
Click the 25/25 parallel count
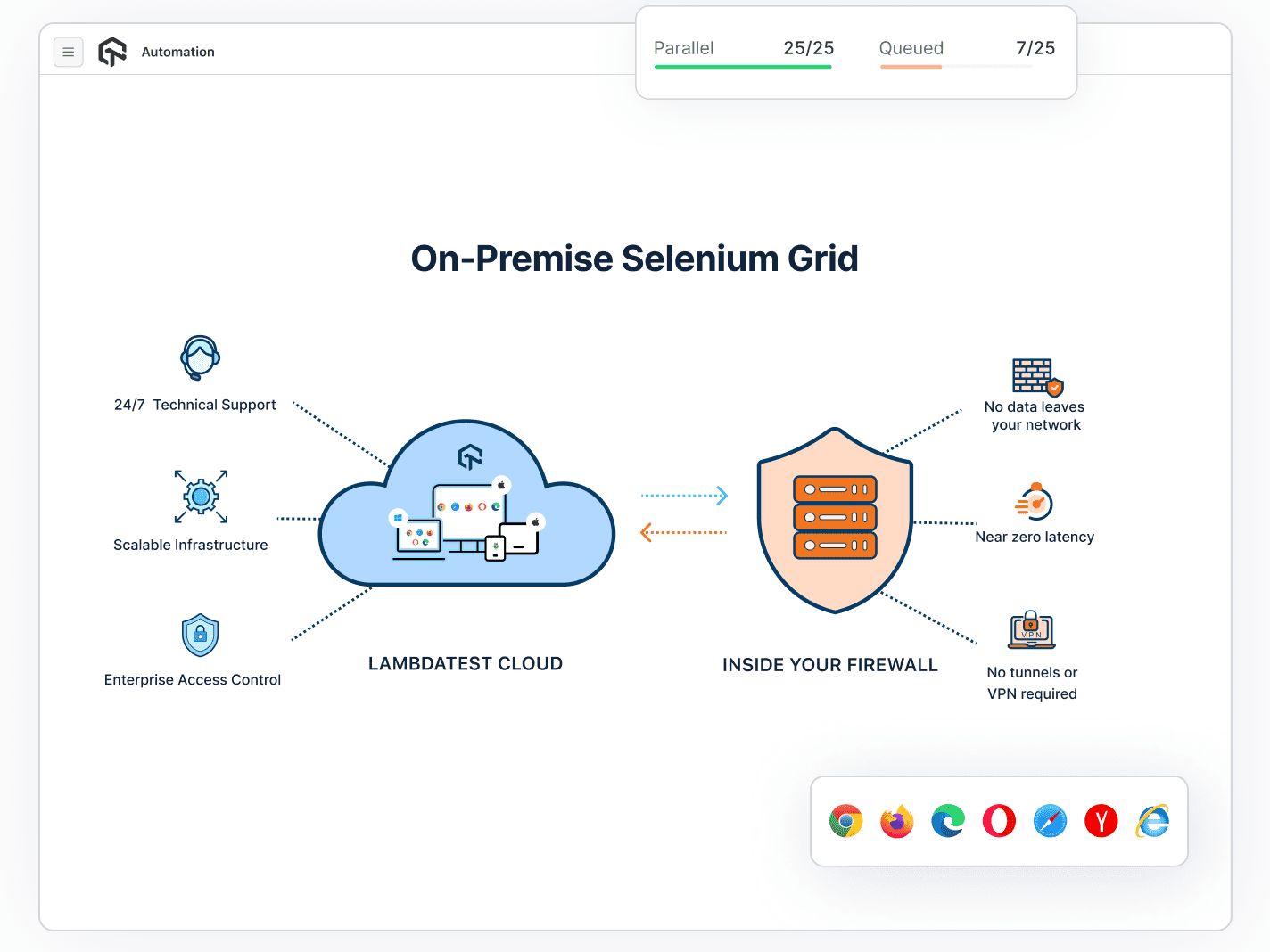point(809,48)
